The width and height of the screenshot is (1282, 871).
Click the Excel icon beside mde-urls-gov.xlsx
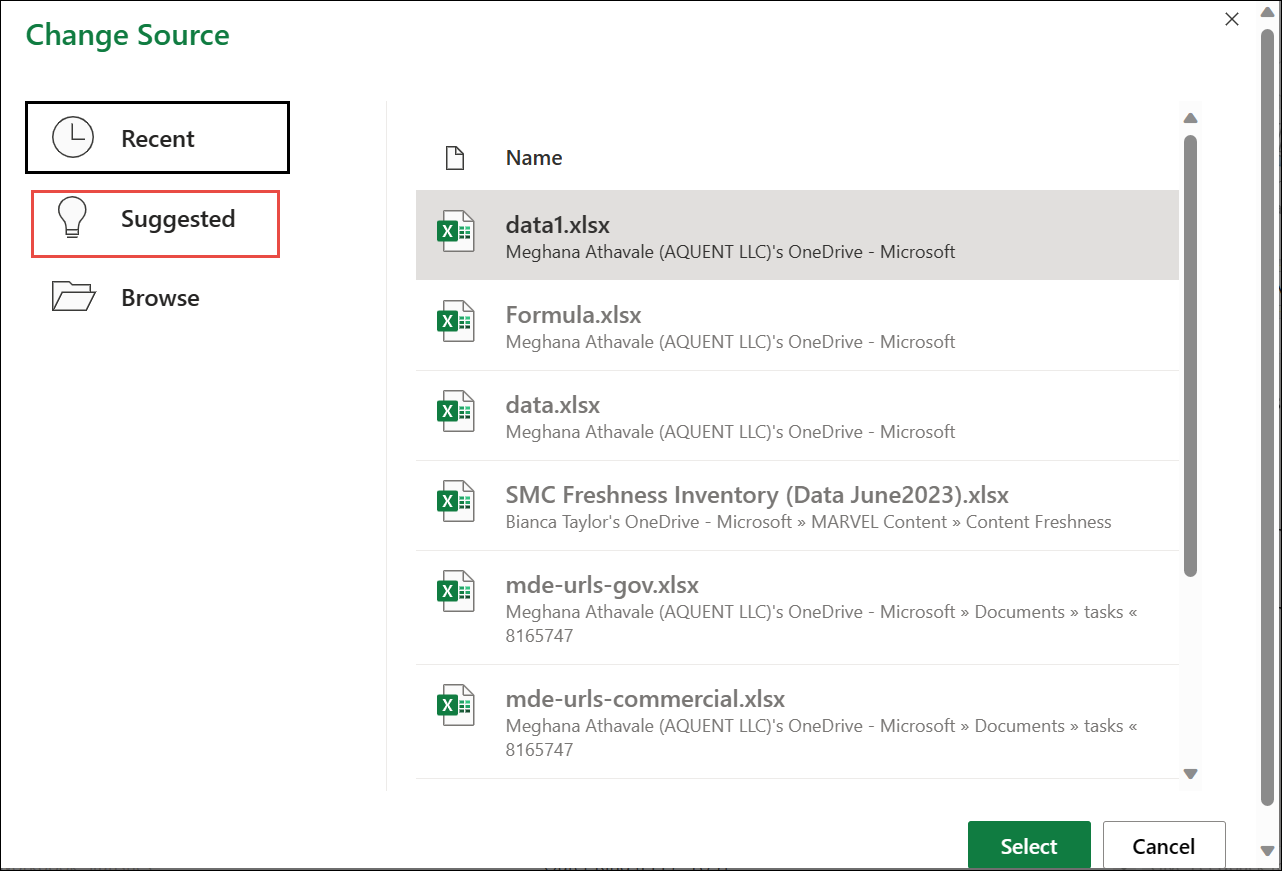[456, 591]
